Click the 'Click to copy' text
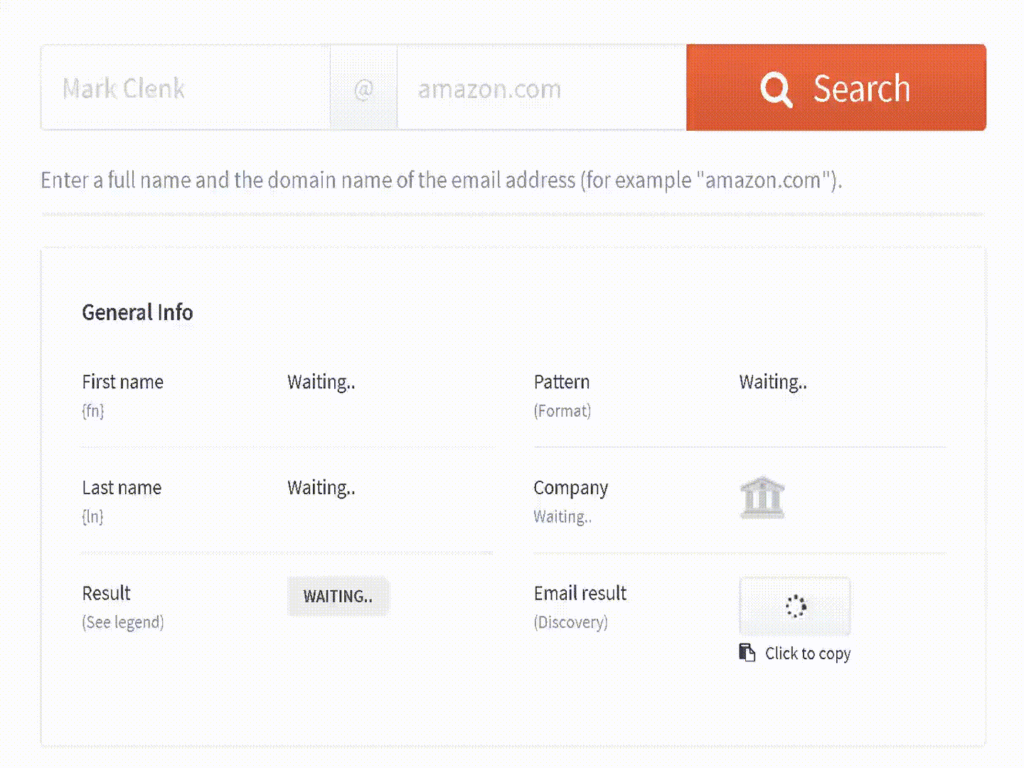This screenshot has height=768, width=1024. coord(807,653)
